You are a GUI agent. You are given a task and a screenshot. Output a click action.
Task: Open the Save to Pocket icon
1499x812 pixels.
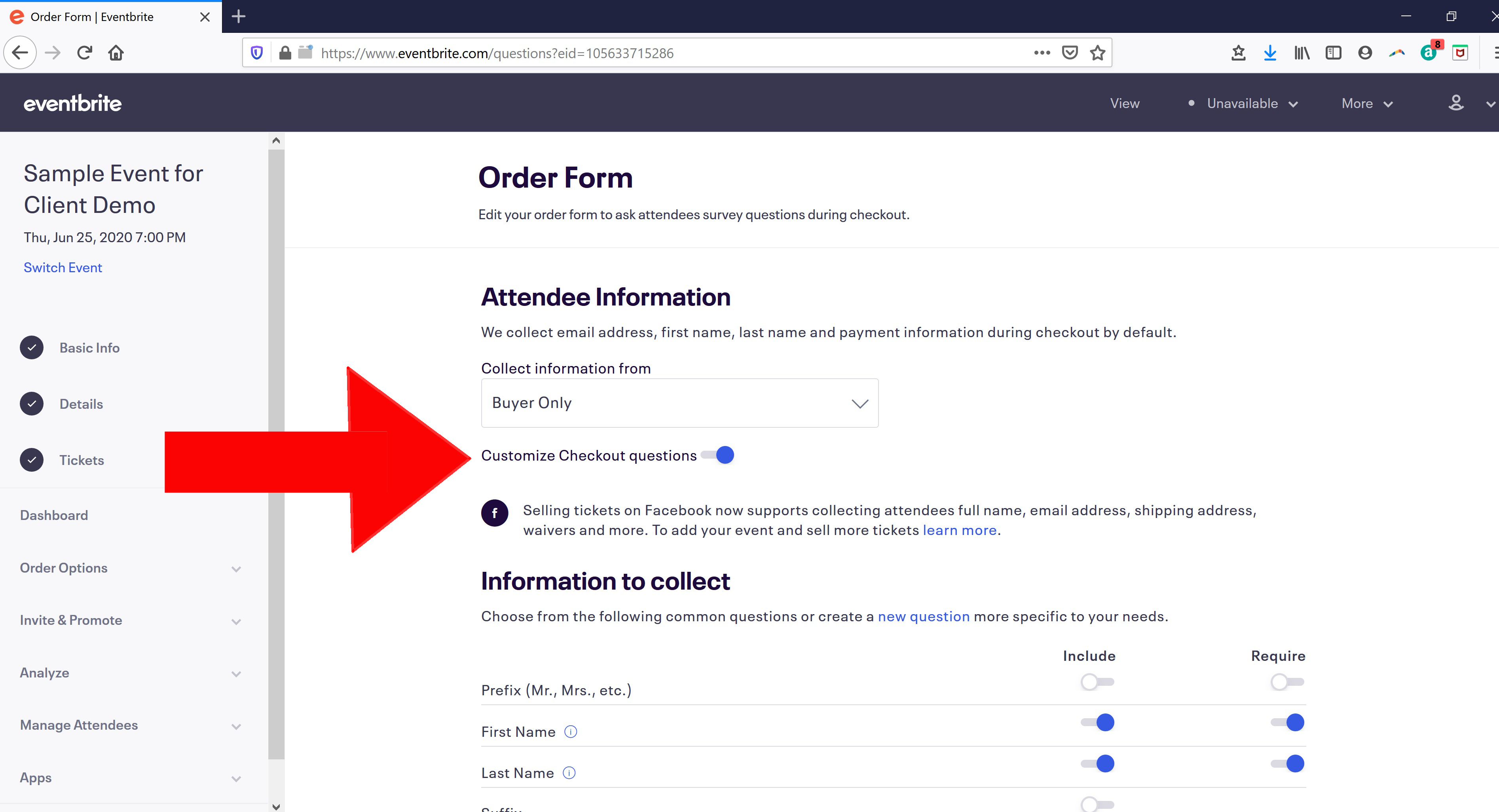(x=1070, y=53)
